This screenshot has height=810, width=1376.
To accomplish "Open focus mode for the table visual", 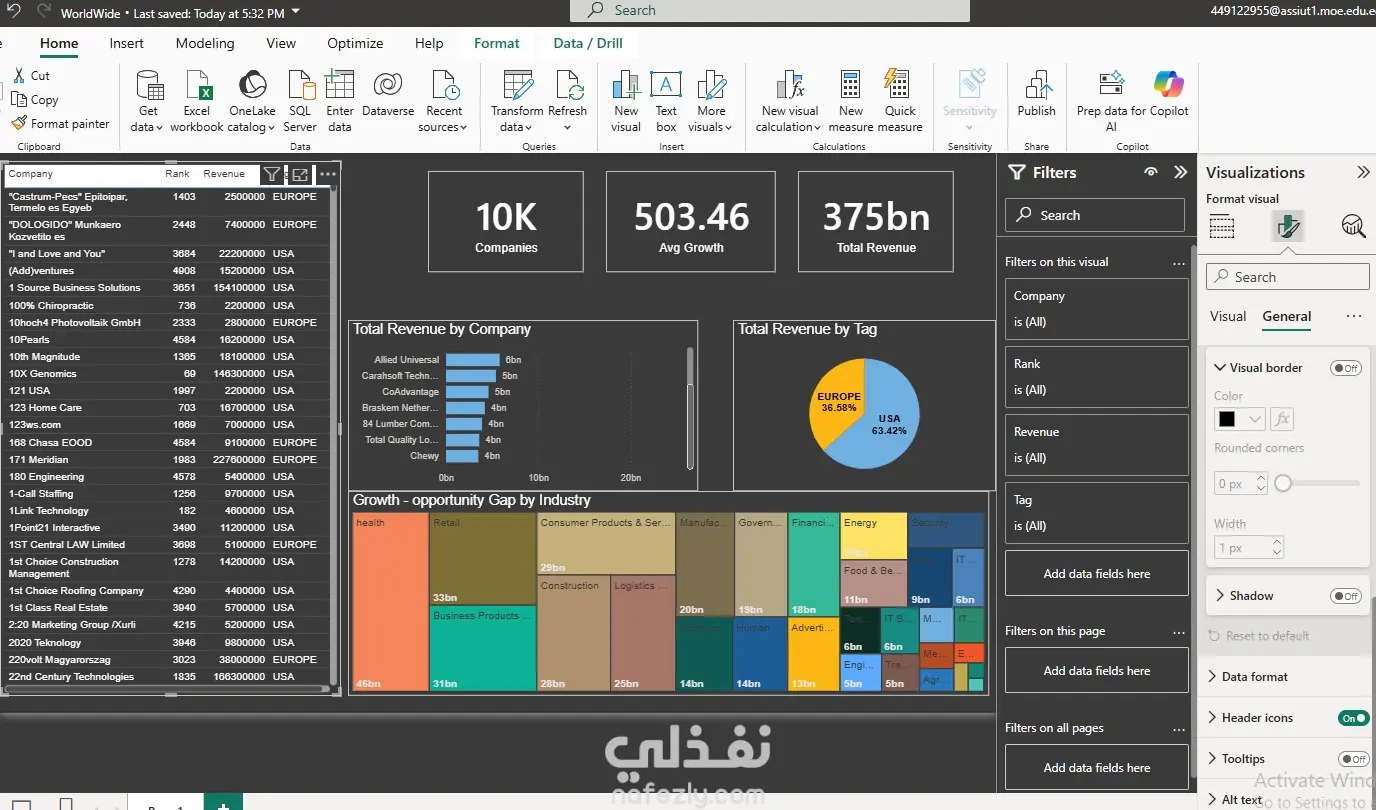I will pos(300,174).
